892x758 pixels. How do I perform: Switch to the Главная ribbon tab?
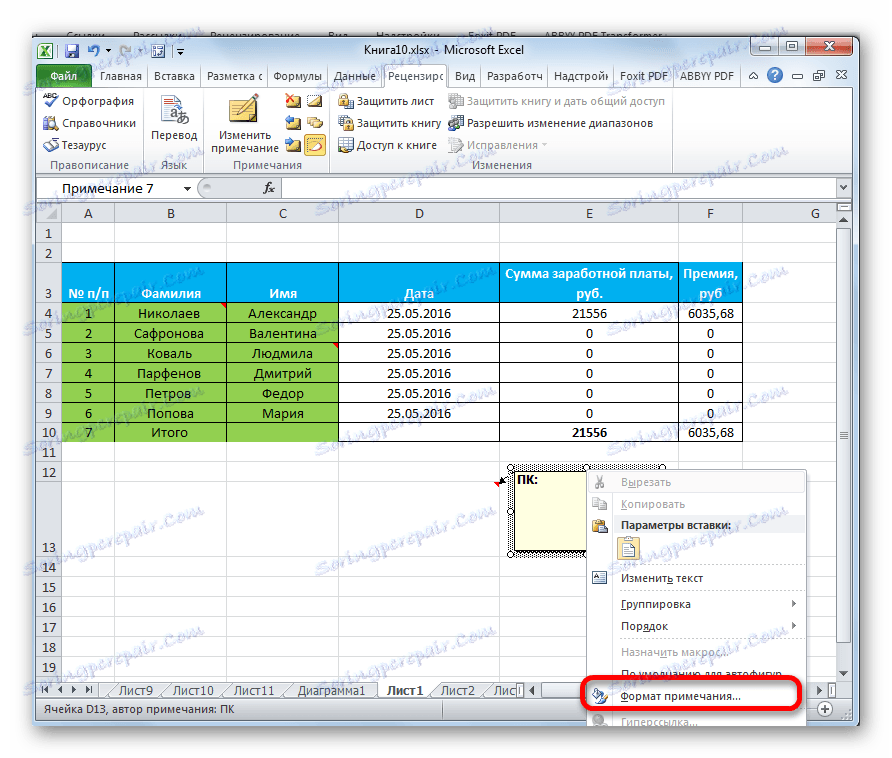121,76
